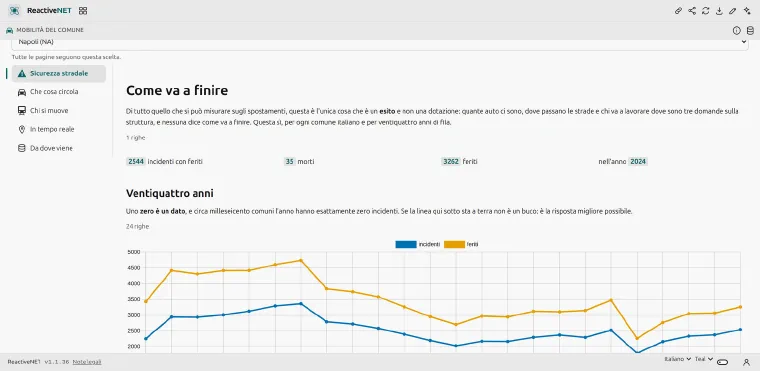Click the map pin icon of In tempo reale
The image size is (760, 371).
coord(21,129)
